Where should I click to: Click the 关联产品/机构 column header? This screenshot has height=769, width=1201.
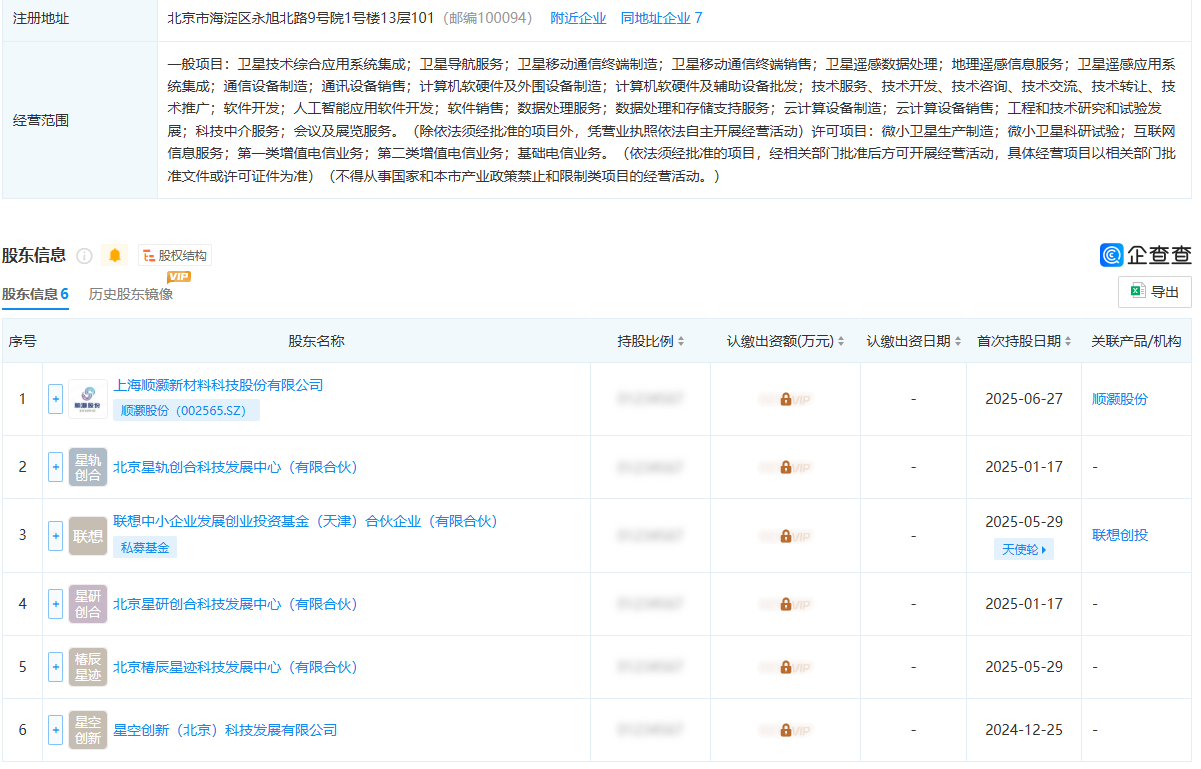tap(1136, 341)
